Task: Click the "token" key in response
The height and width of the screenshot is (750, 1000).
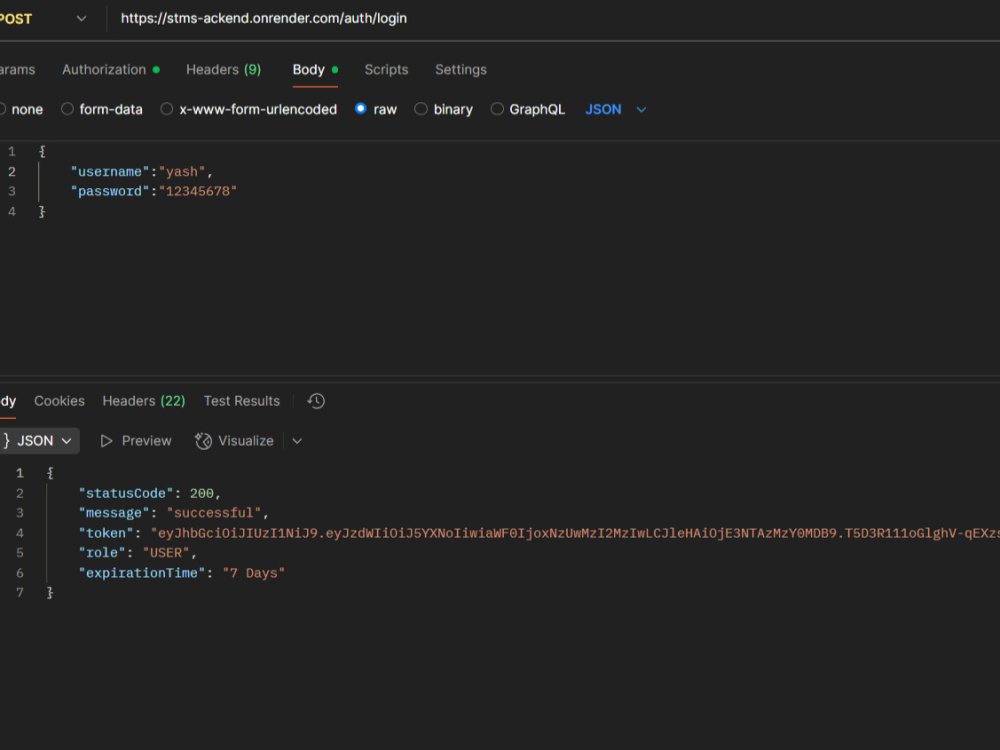Action: (x=106, y=533)
